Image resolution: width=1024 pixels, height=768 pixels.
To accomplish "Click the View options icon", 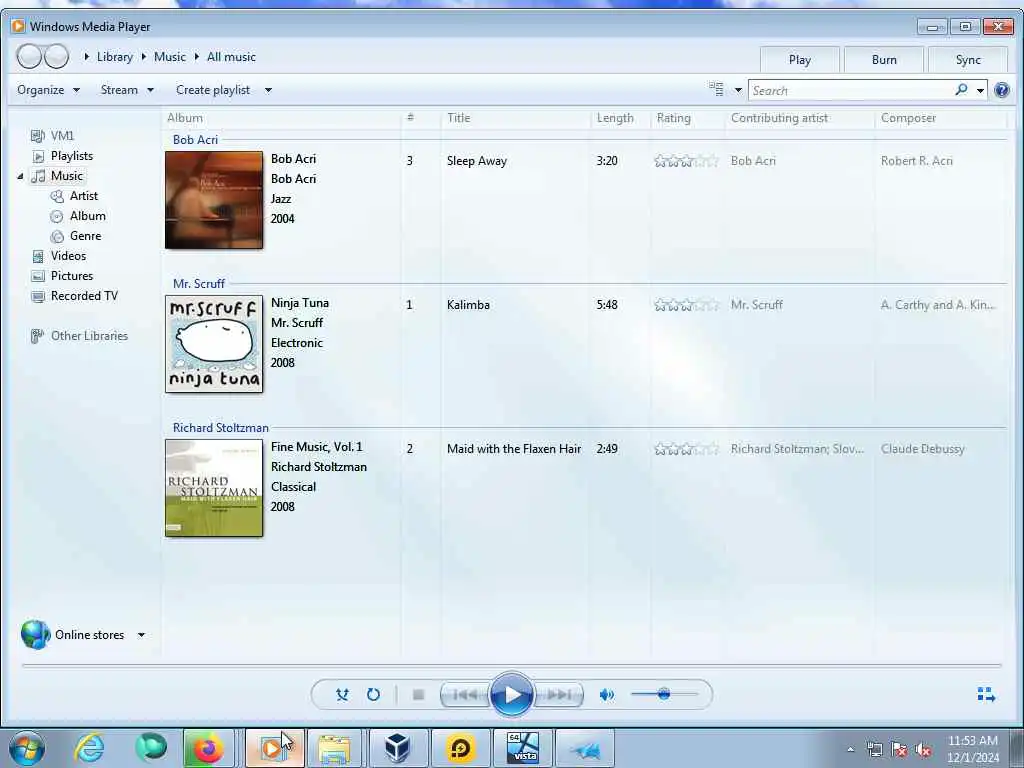I will tap(716, 89).
